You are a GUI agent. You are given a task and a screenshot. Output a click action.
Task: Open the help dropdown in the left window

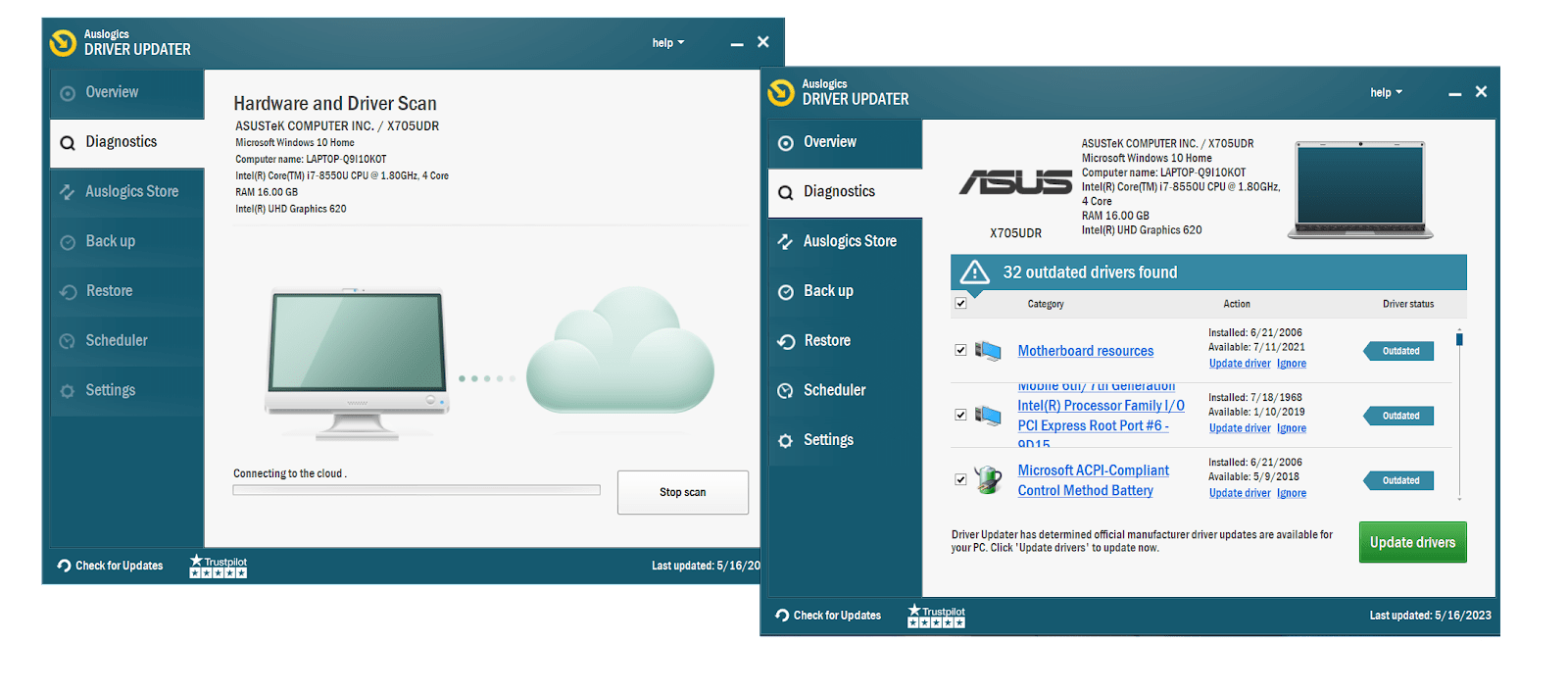coord(668,43)
